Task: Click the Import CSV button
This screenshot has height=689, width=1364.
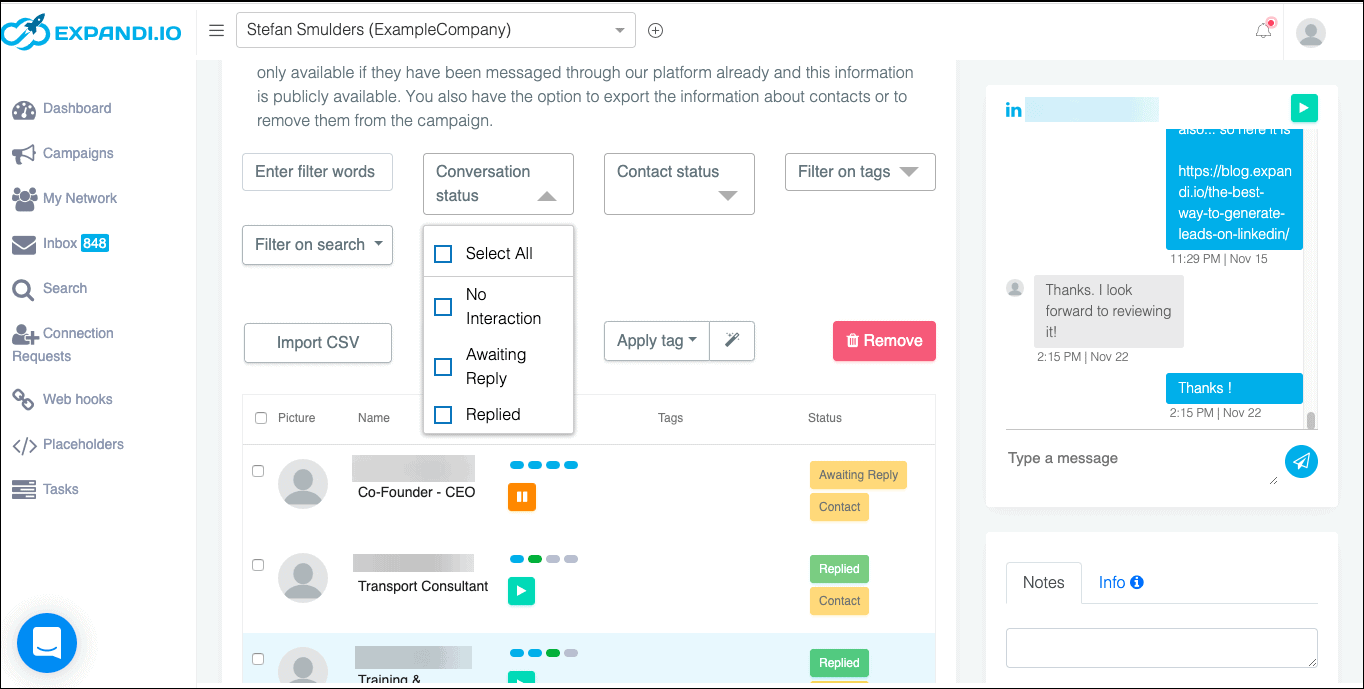Action: [318, 343]
